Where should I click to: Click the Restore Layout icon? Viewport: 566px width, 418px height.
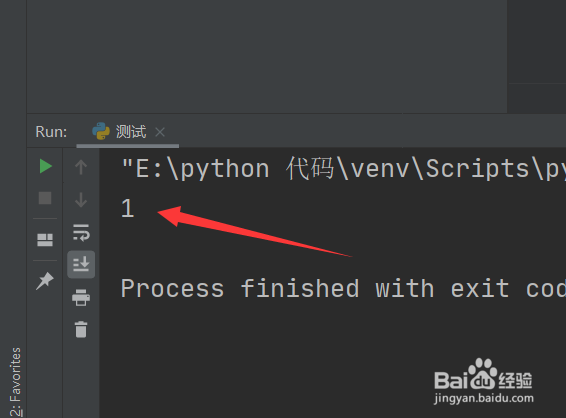coord(45,240)
